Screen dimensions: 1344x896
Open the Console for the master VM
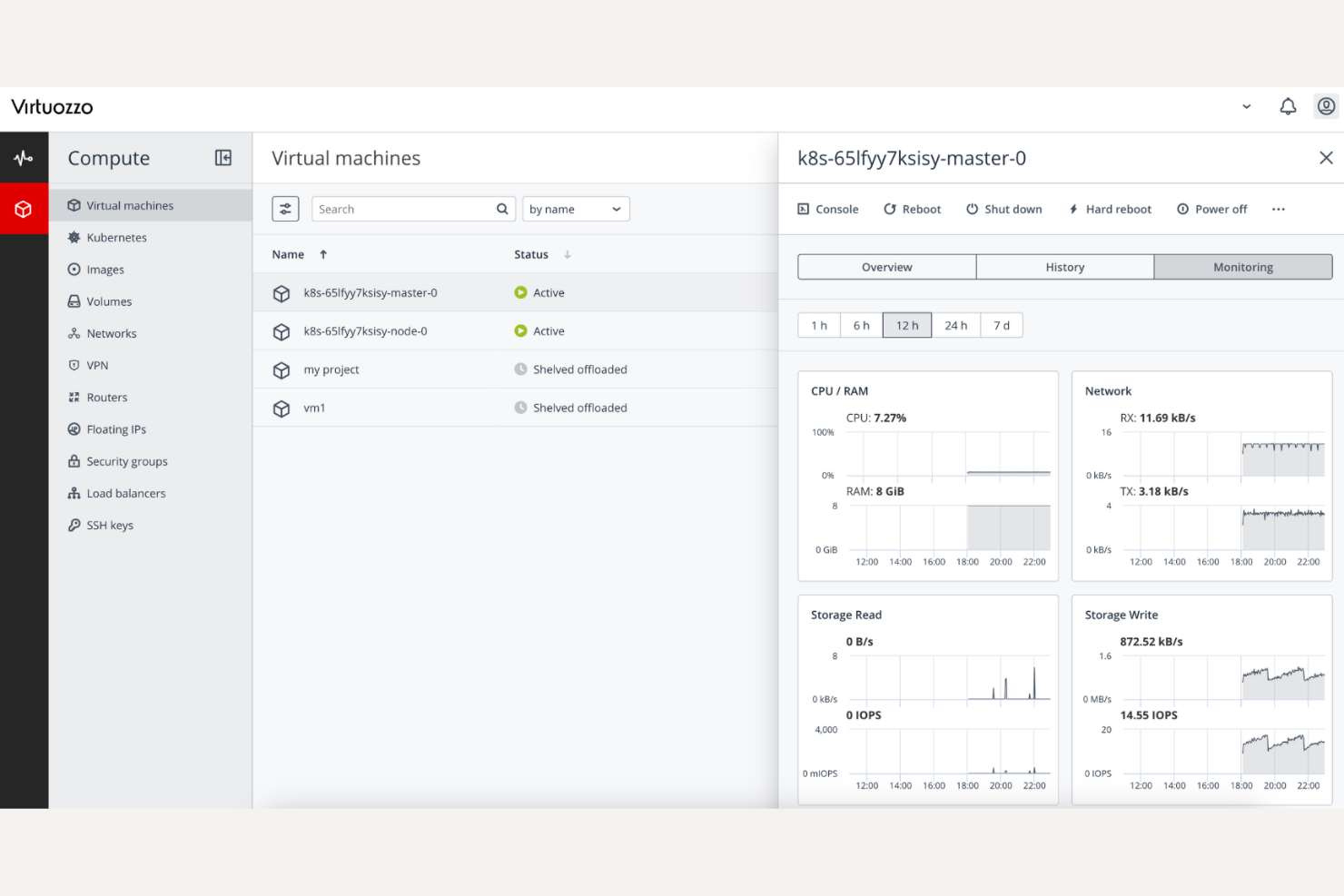pyautogui.click(x=827, y=209)
